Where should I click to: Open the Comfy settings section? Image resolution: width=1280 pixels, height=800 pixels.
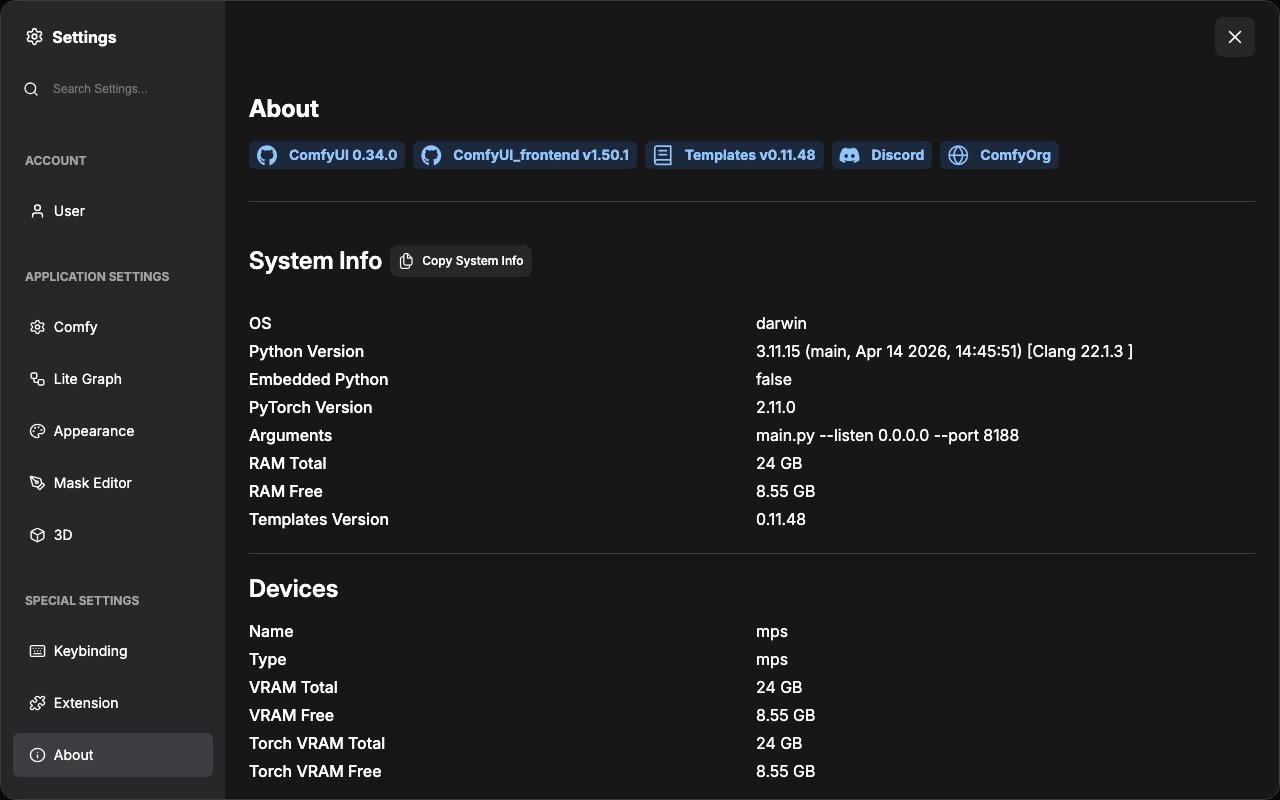tap(113, 327)
